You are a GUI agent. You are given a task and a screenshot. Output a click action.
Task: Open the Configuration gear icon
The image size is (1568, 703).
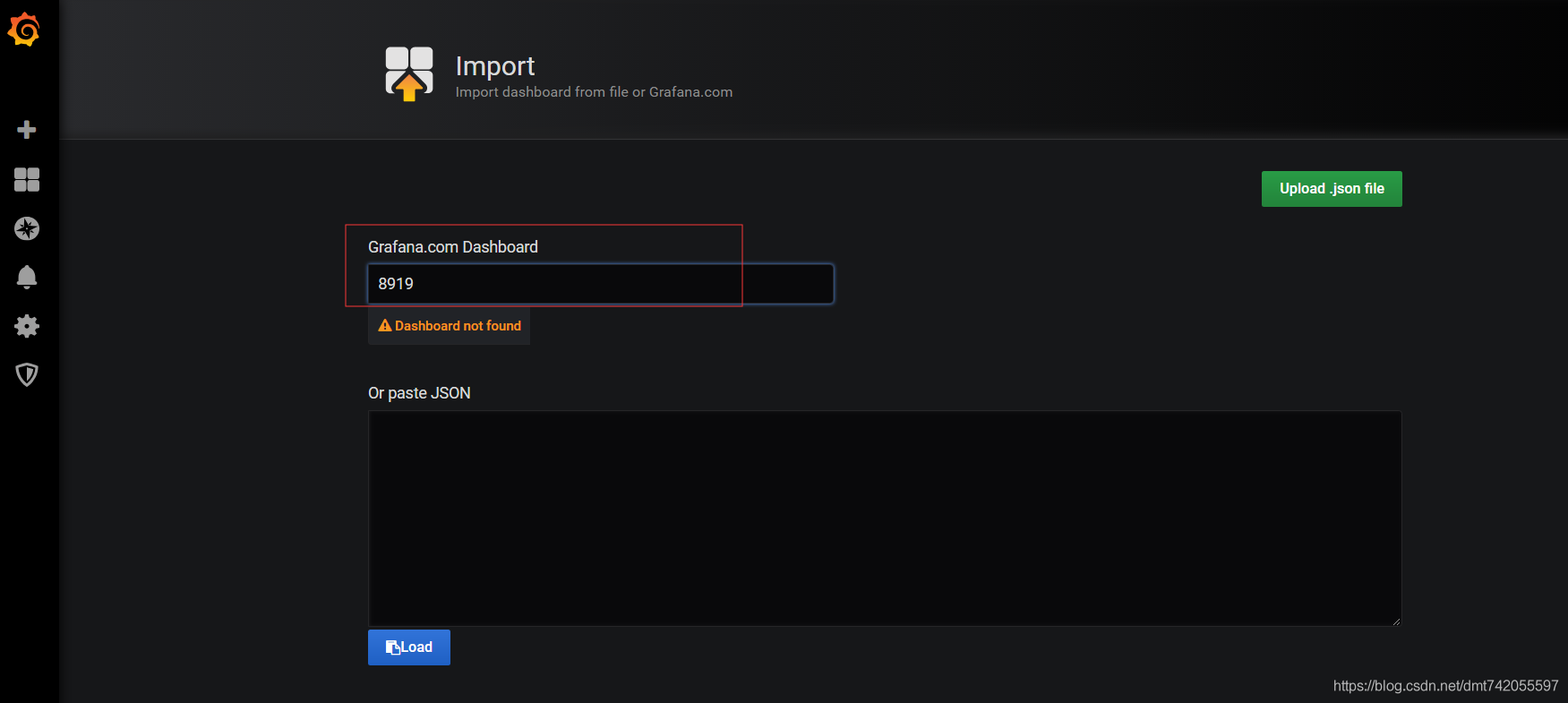tap(27, 326)
